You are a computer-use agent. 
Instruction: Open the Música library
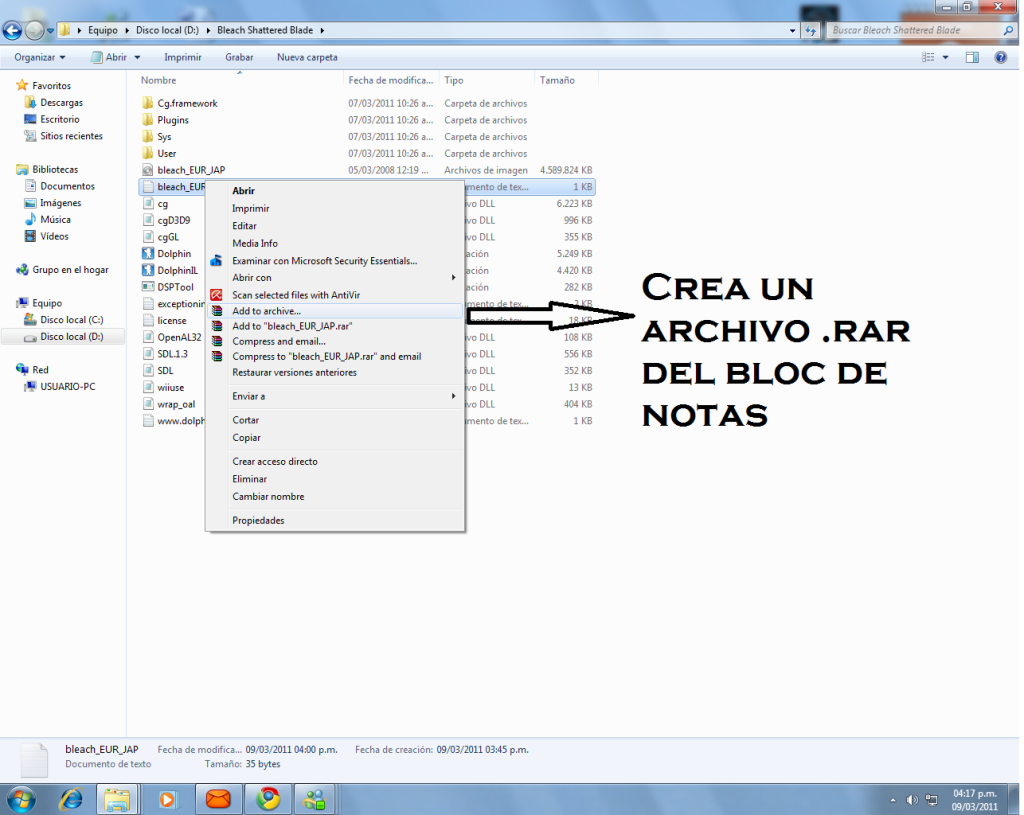55,219
